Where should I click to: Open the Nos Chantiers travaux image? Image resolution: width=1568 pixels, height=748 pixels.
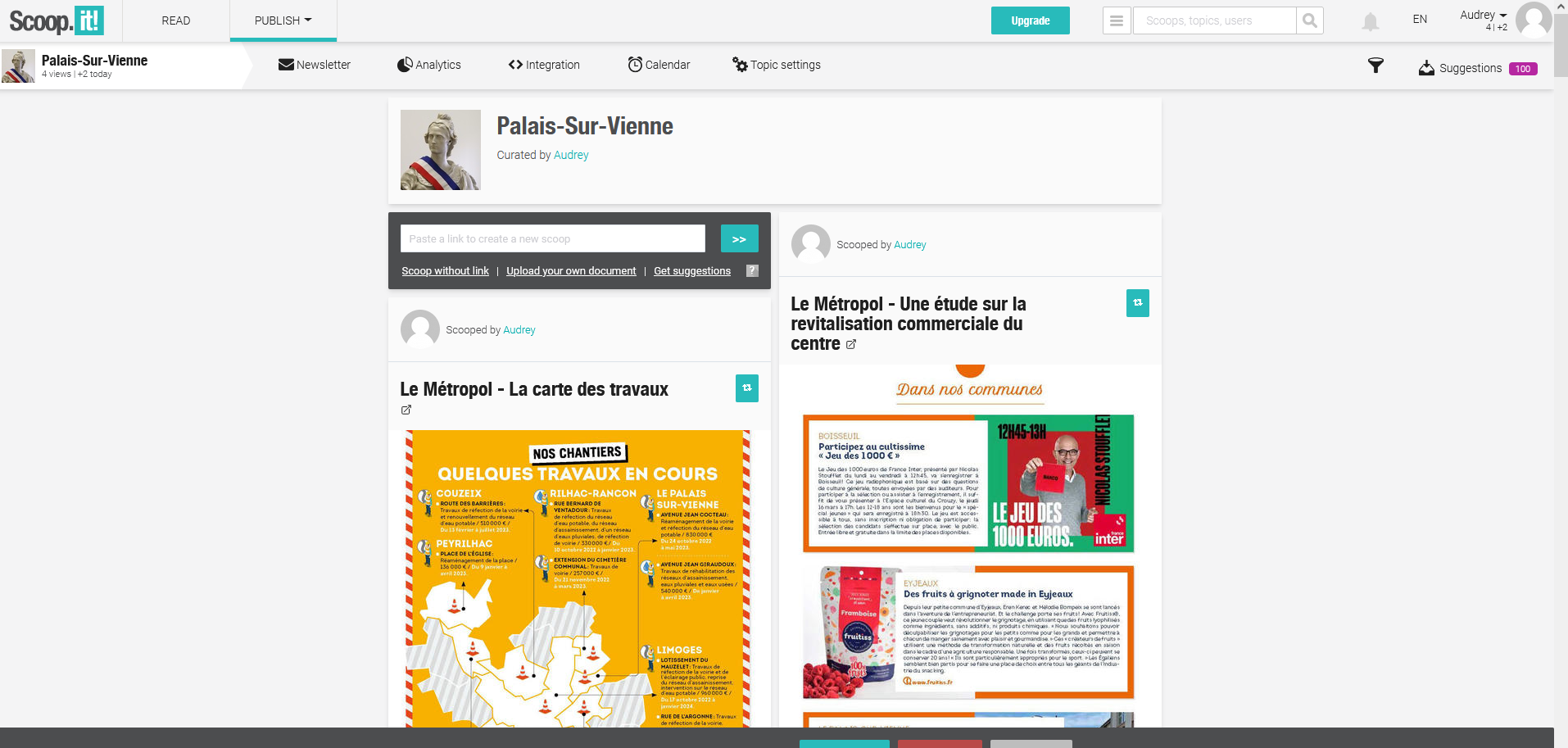[x=578, y=578]
